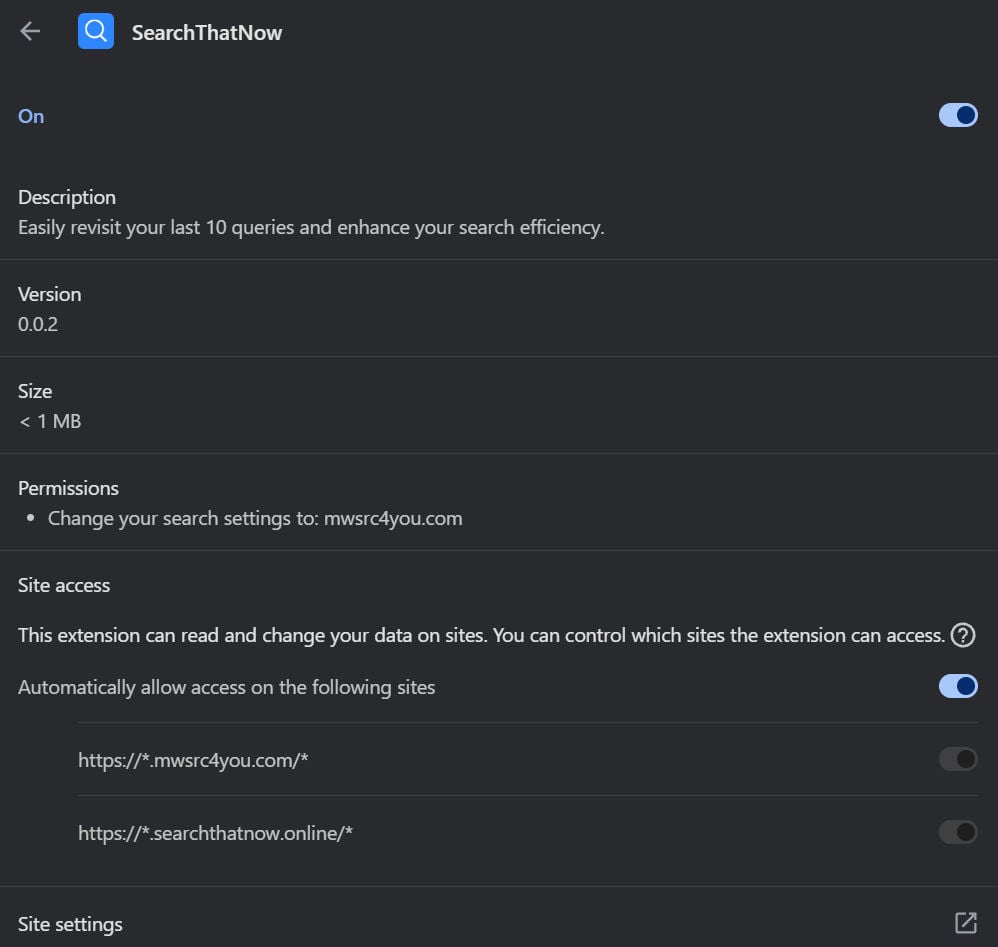Viewport: 998px width, 947px height.
Task: Click the SearchThatNow magnifier extension icon
Action: [96, 32]
